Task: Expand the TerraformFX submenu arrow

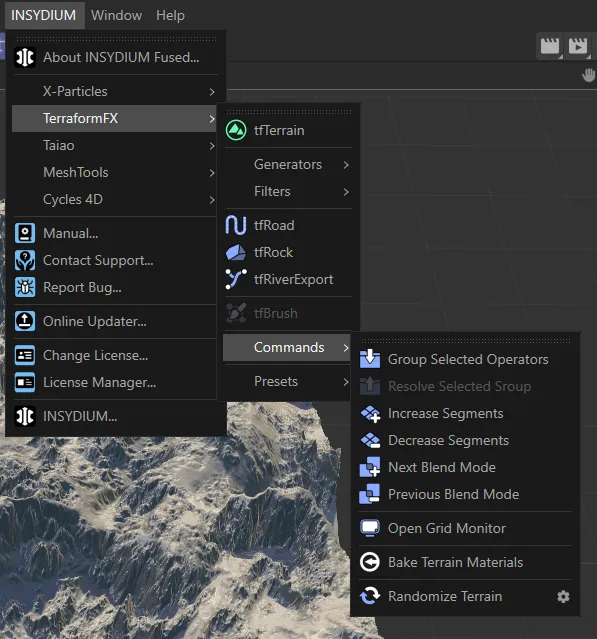Action: click(x=212, y=119)
